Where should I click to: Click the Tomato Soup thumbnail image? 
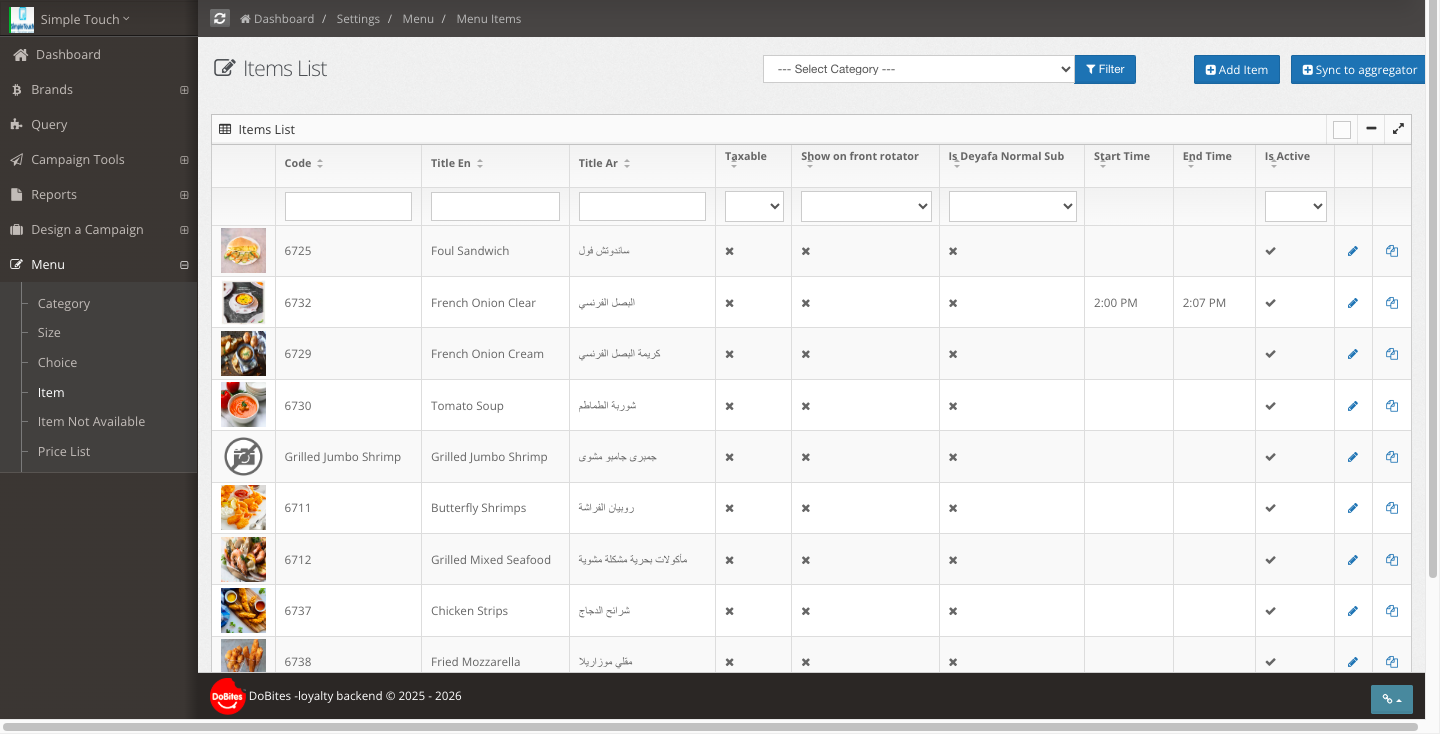click(x=243, y=405)
